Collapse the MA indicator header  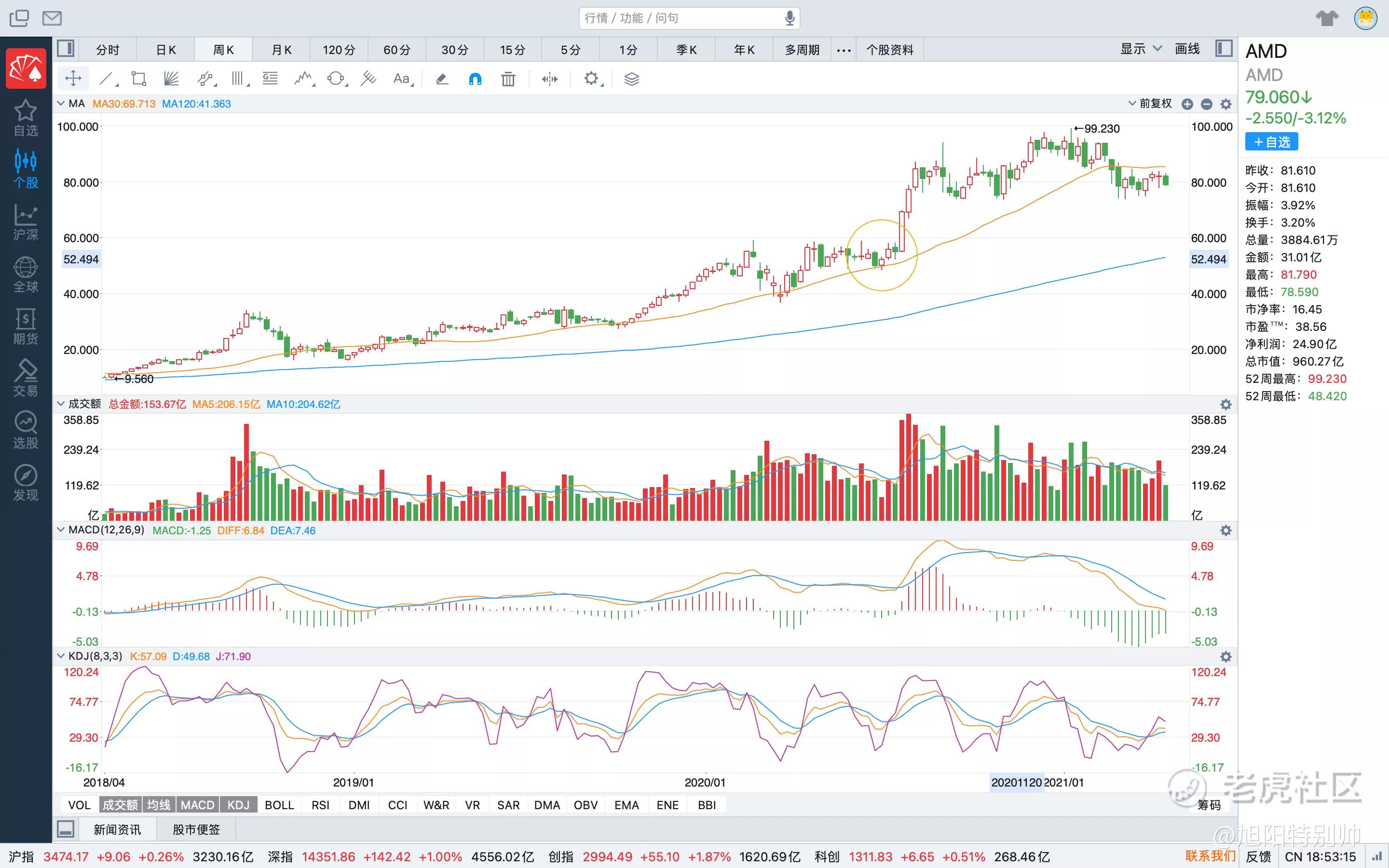pos(61,104)
